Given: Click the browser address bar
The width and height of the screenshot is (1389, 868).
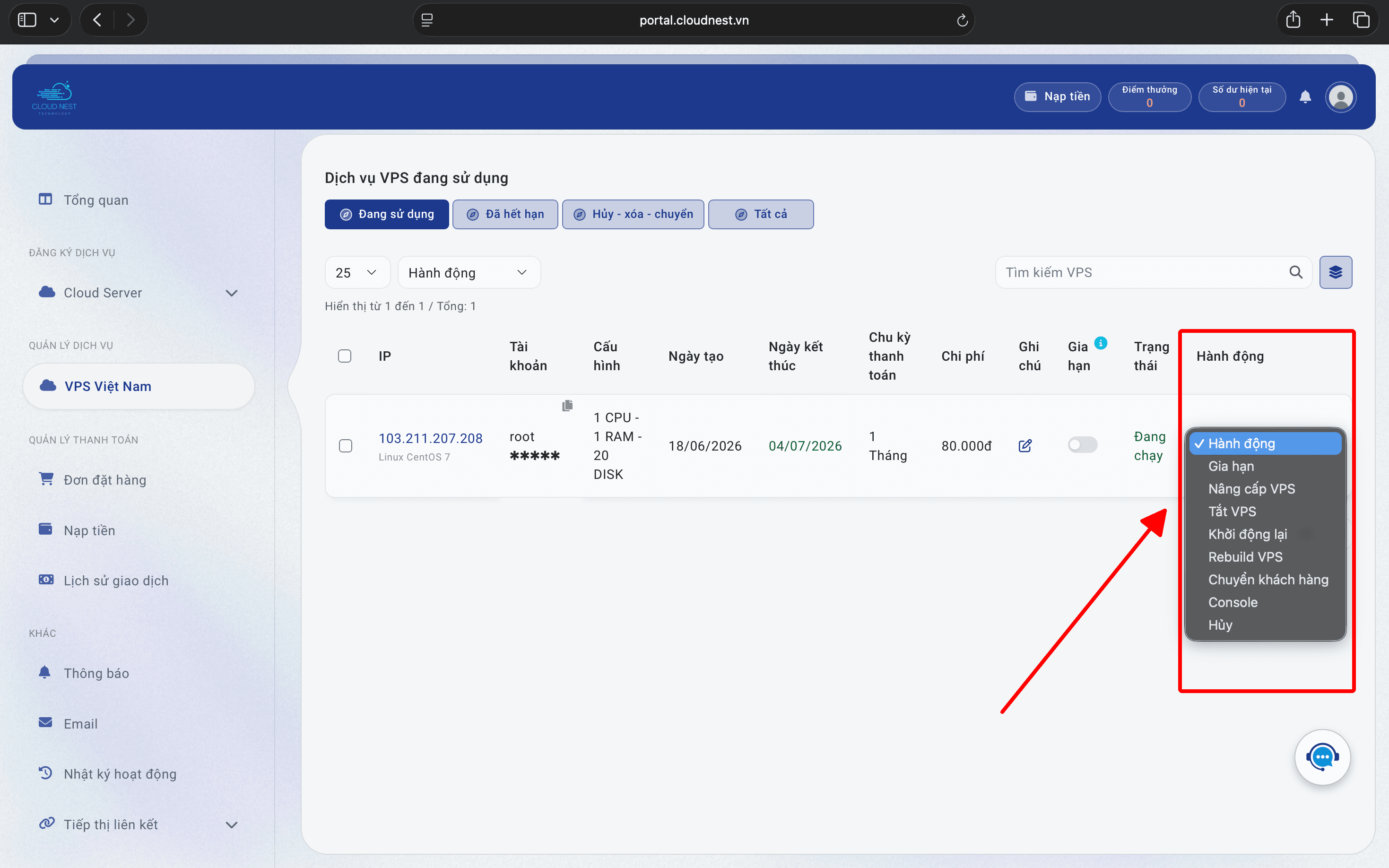Looking at the screenshot, I should click(694, 20).
